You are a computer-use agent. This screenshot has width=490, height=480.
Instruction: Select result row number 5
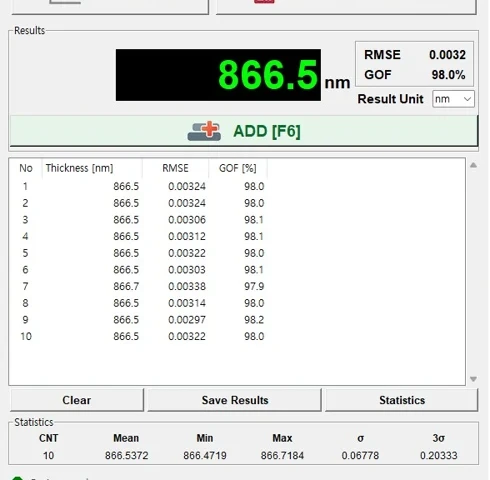138,253
